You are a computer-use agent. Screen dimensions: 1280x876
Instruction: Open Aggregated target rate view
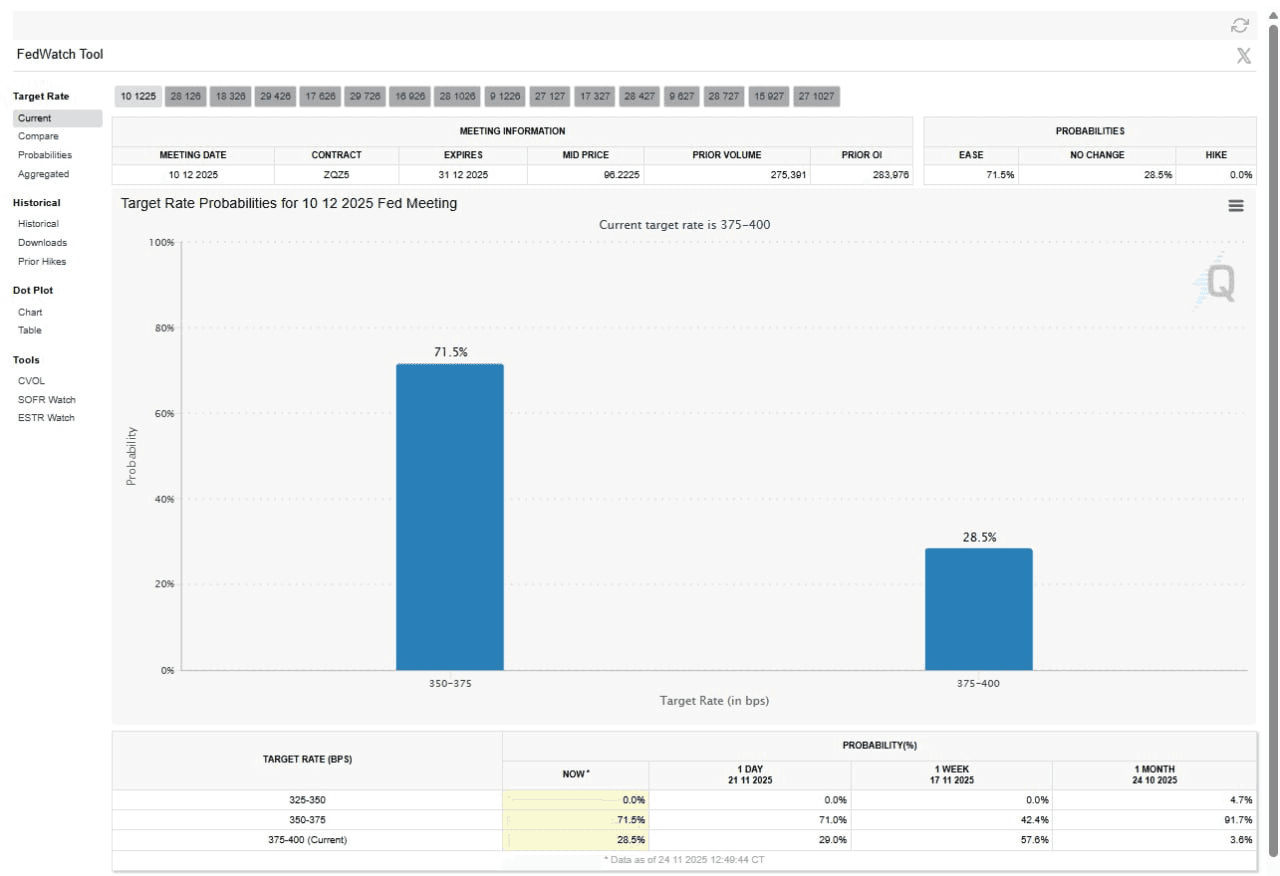point(43,174)
